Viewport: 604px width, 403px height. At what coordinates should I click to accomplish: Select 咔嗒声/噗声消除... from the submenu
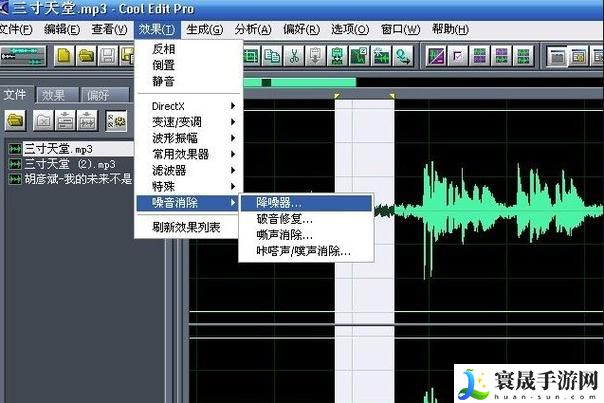click(x=307, y=251)
